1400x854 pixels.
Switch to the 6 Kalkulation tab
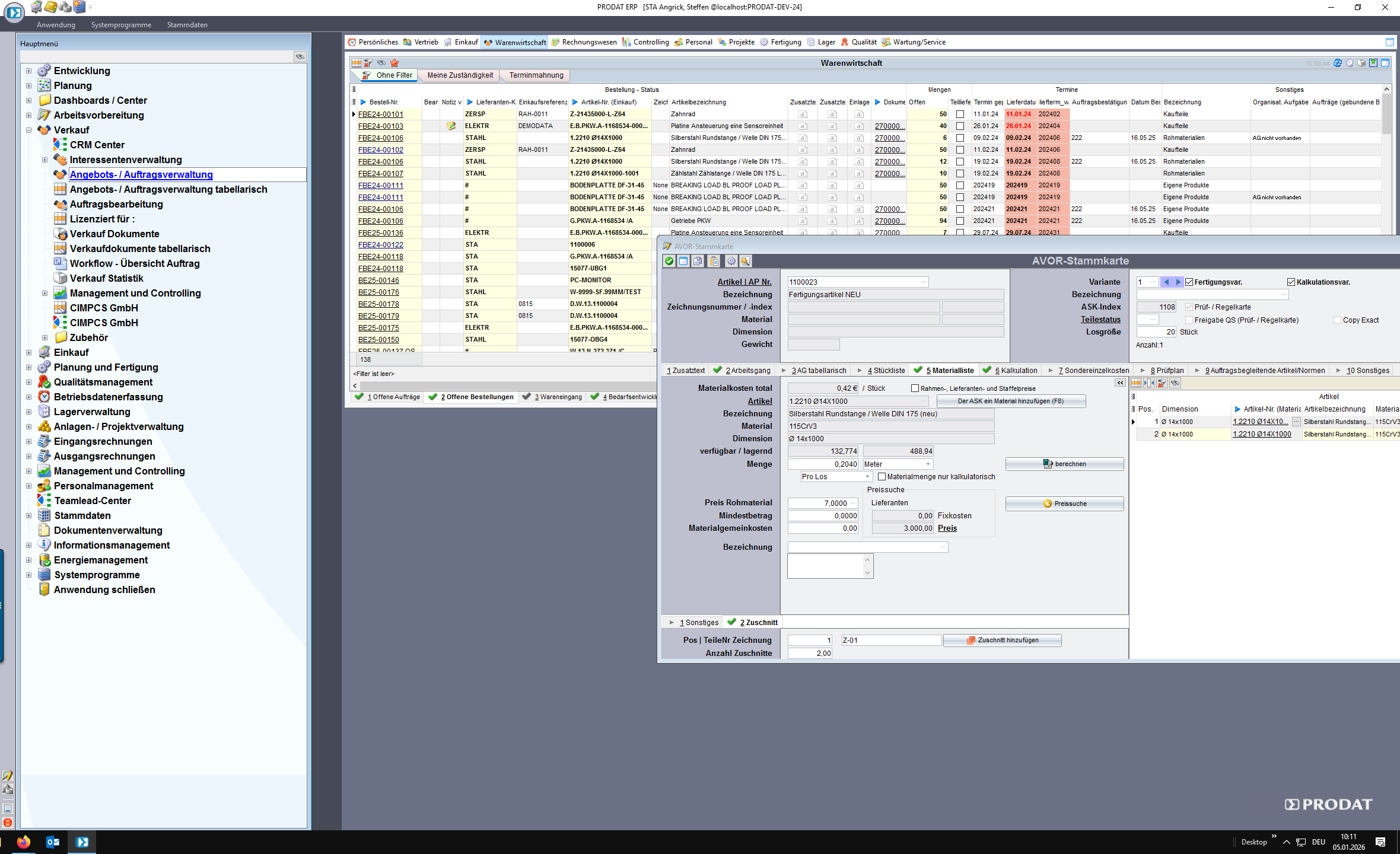coord(1016,371)
